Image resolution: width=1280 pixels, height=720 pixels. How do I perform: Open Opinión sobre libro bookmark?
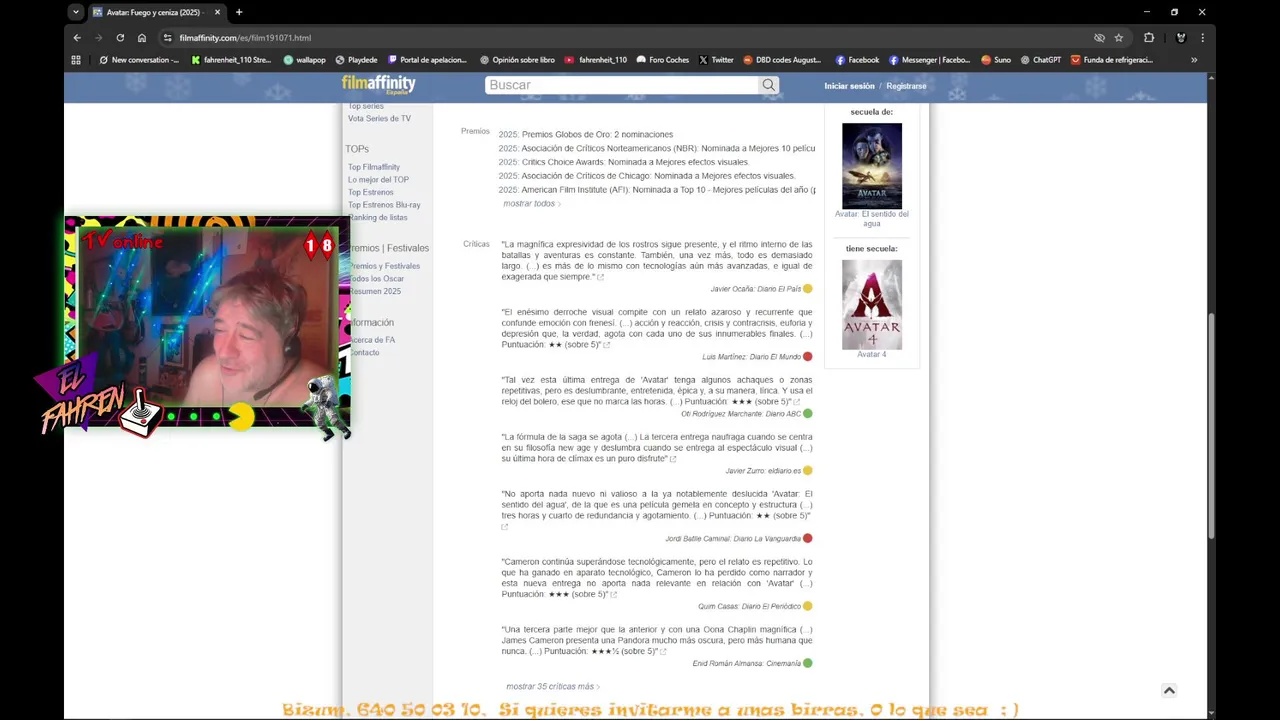[x=517, y=60]
